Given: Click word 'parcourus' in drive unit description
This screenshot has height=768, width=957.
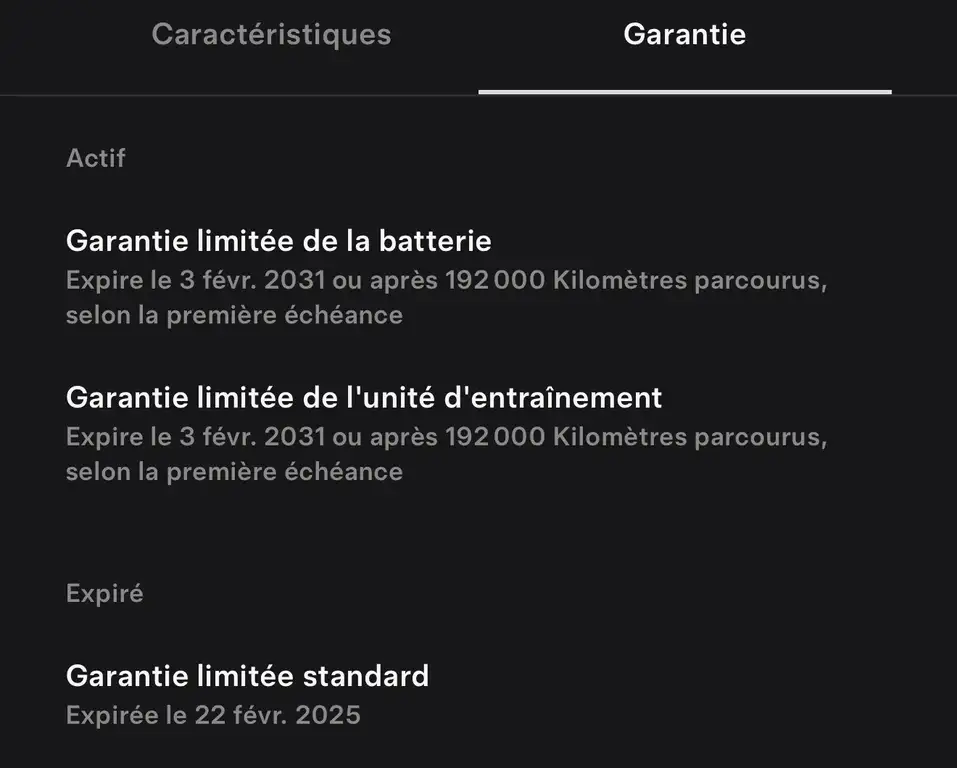Looking at the screenshot, I should coord(760,437).
